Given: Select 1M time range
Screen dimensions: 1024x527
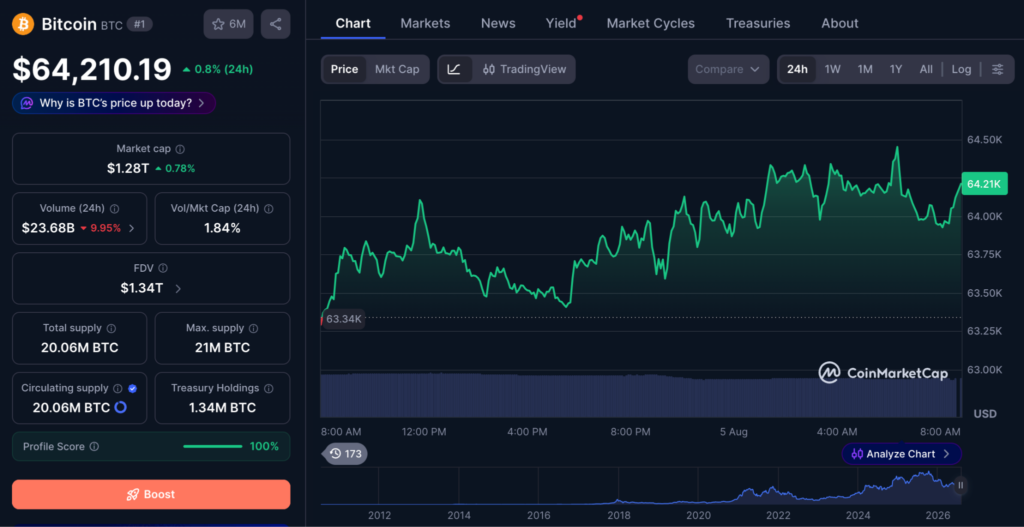Looking at the screenshot, I should pos(865,69).
